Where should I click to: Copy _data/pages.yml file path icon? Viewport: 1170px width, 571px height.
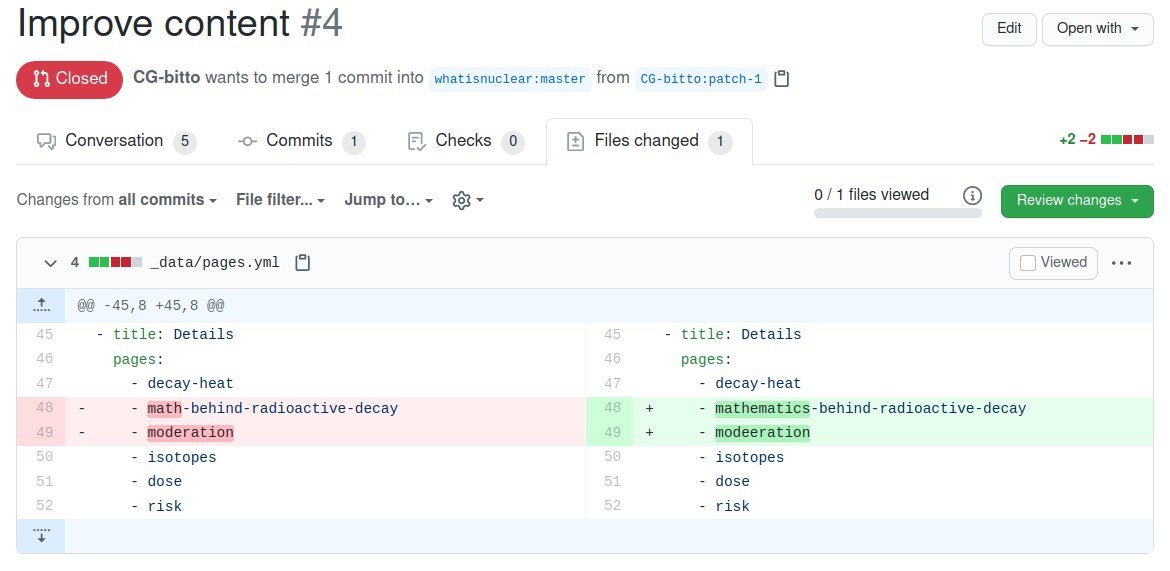(302, 263)
